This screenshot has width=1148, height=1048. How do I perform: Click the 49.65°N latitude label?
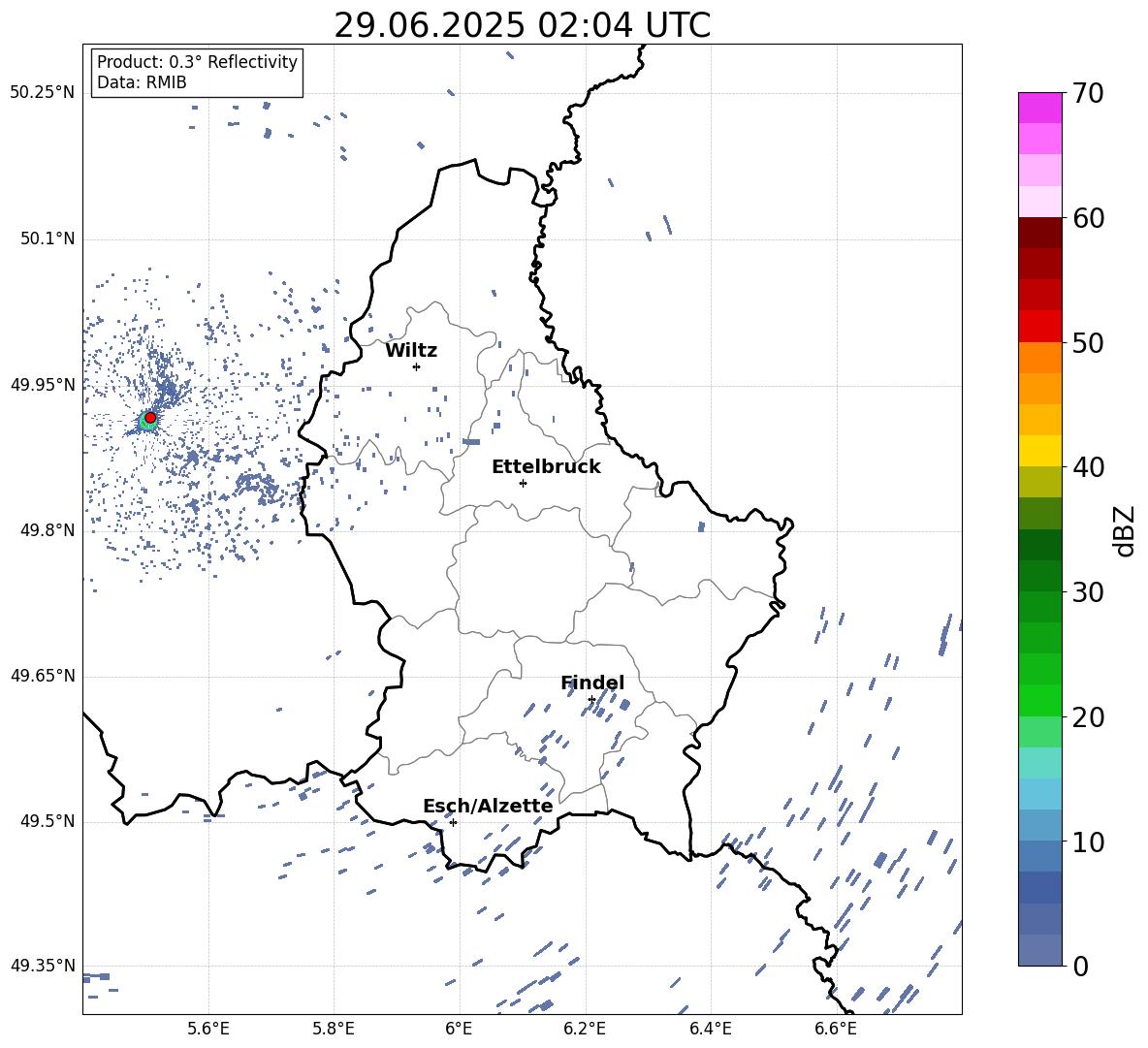[43, 676]
